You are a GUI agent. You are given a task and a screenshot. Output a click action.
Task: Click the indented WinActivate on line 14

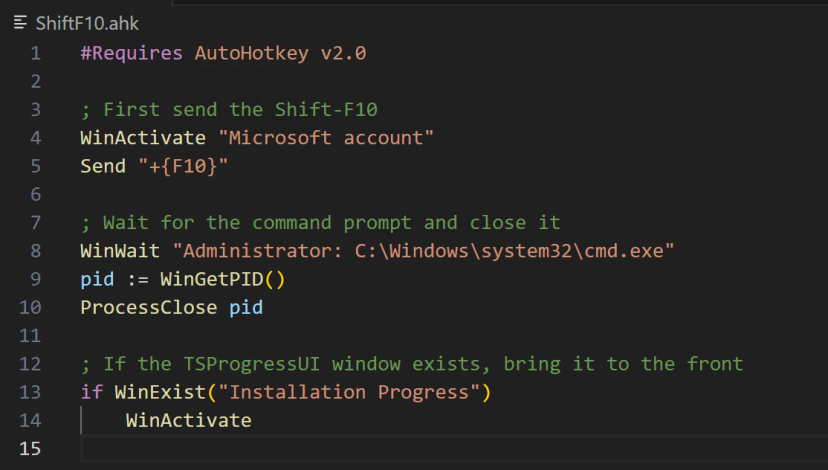pos(188,420)
